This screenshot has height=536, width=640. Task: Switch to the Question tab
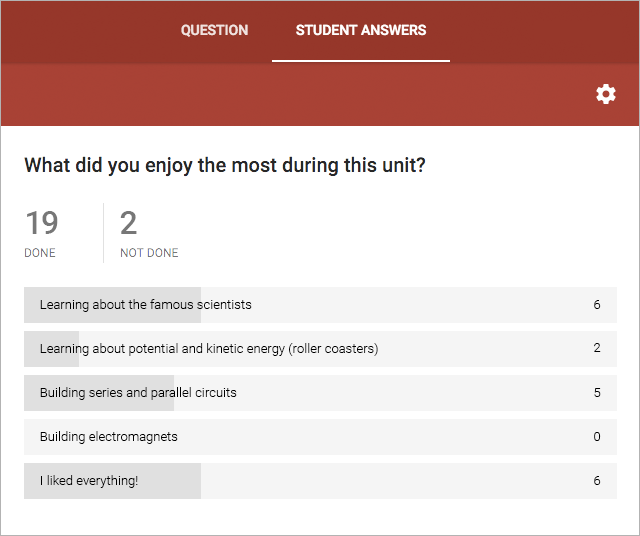(x=214, y=30)
